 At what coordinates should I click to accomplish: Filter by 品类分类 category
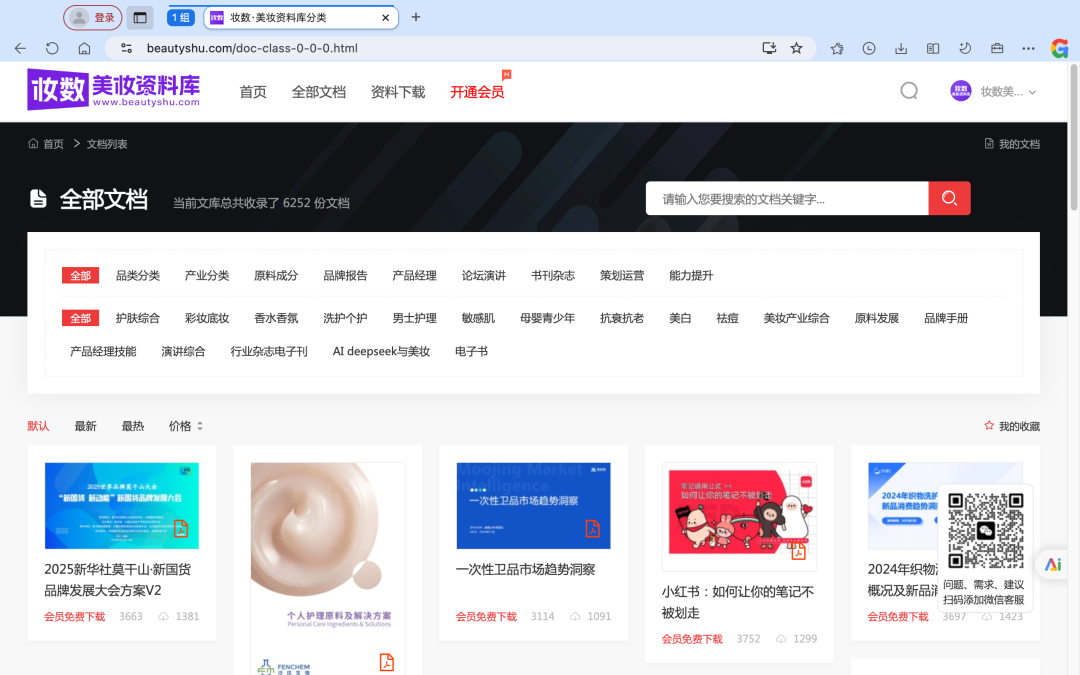click(x=138, y=276)
